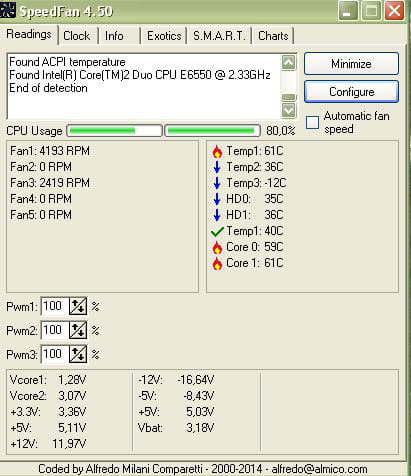The width and height of the screenshot is (411, 476).
Task: Maximize the SpeedFan window
Action: pos(371,11)
